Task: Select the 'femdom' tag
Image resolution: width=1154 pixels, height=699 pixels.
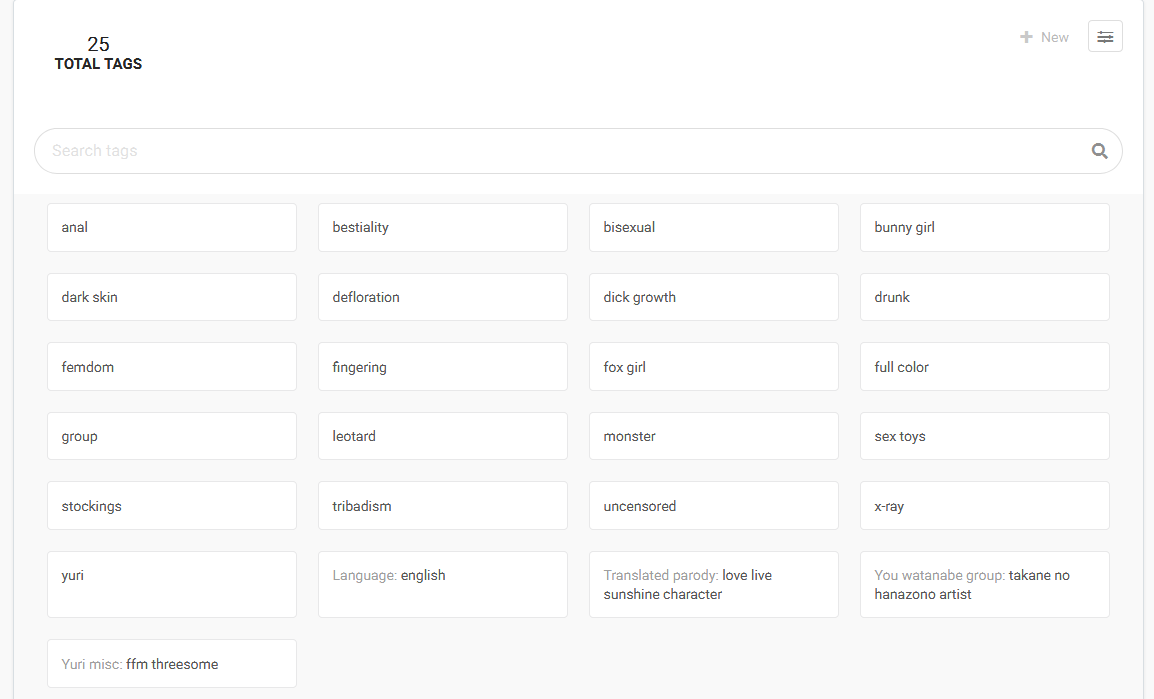Action: 171,366
